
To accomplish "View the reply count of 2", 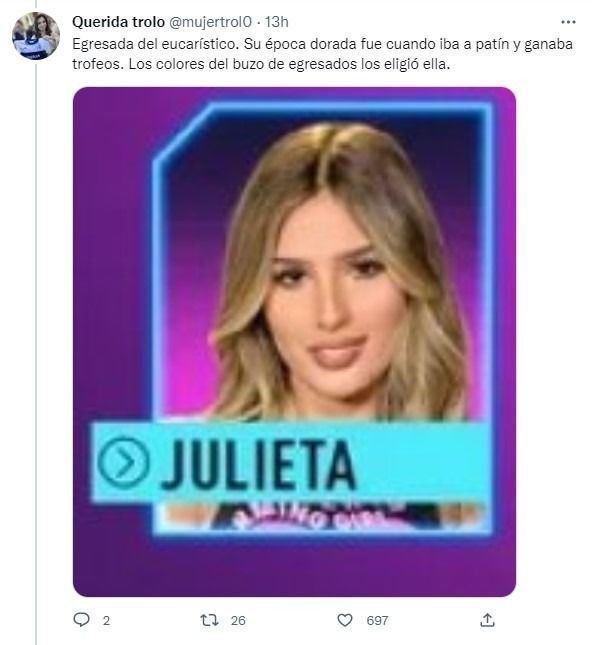I will (x=106, y=620).
